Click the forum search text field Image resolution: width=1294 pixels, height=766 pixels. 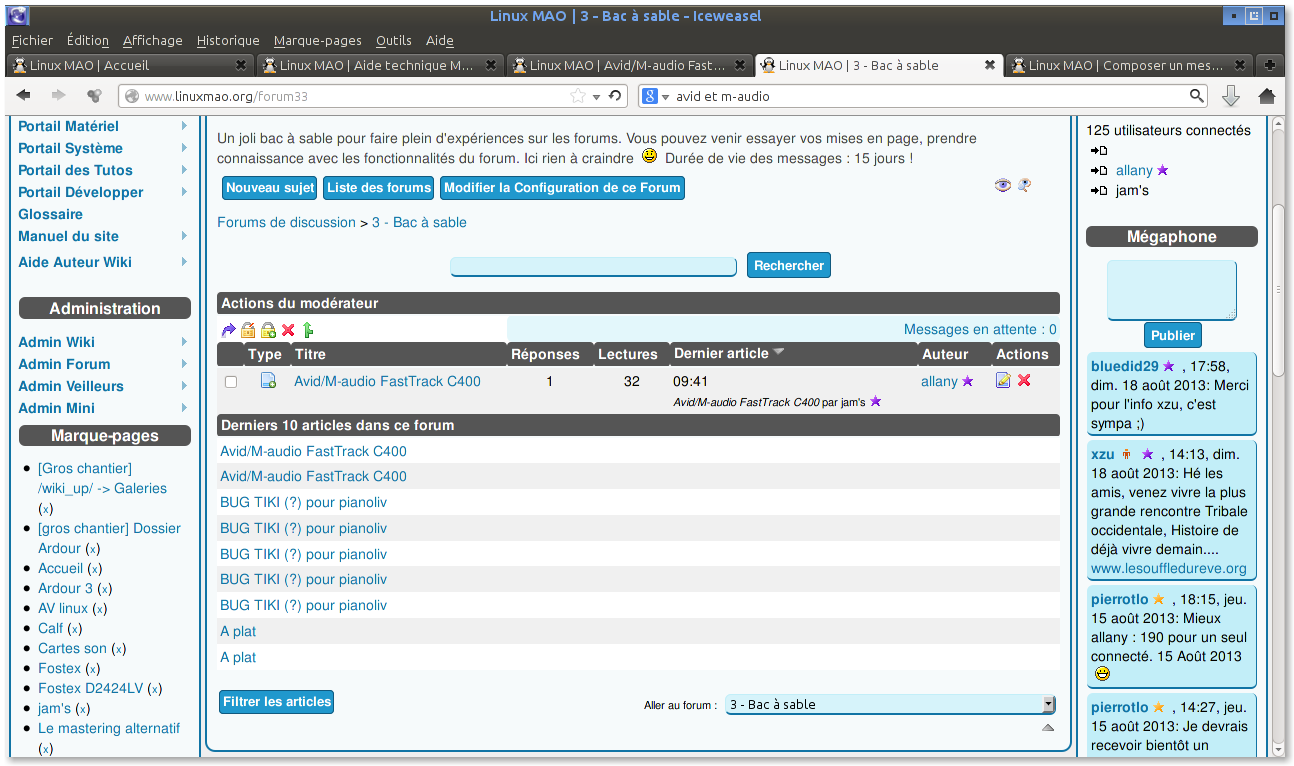click(x=594, y=266)
